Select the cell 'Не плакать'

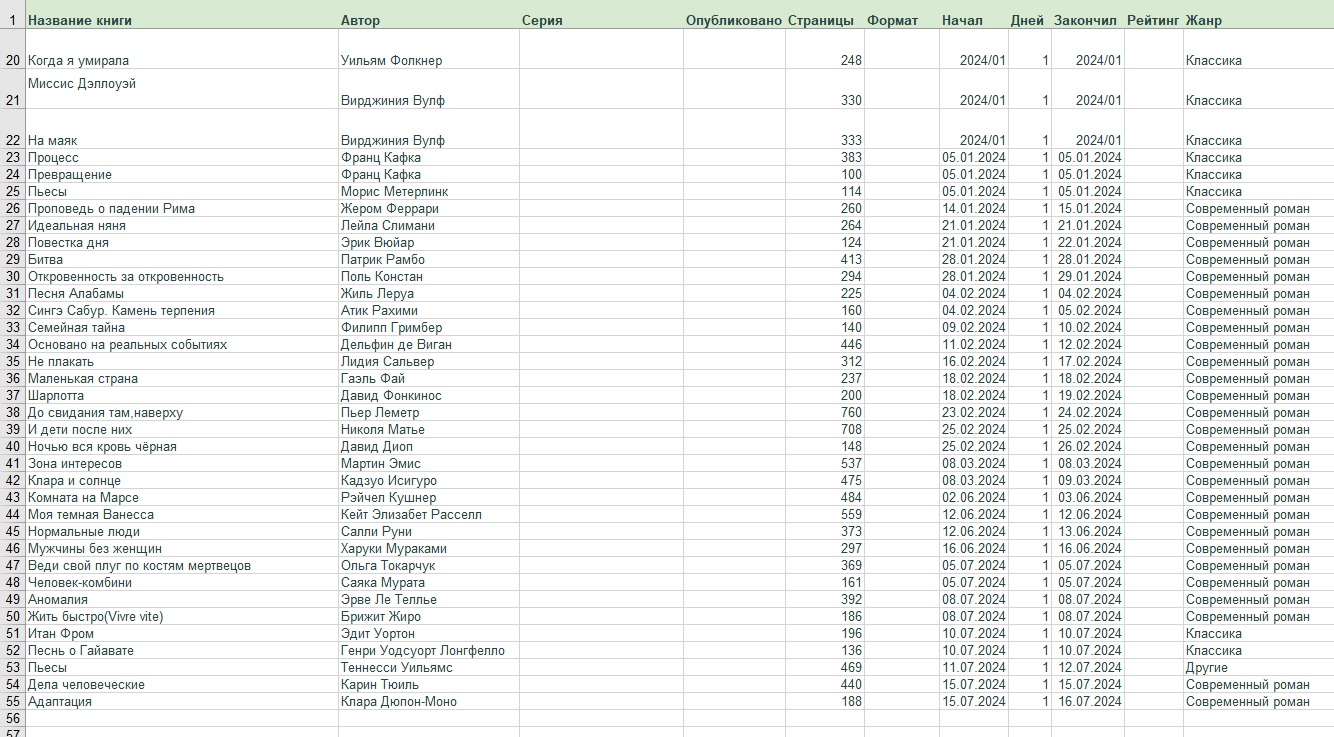pos(181,361)
